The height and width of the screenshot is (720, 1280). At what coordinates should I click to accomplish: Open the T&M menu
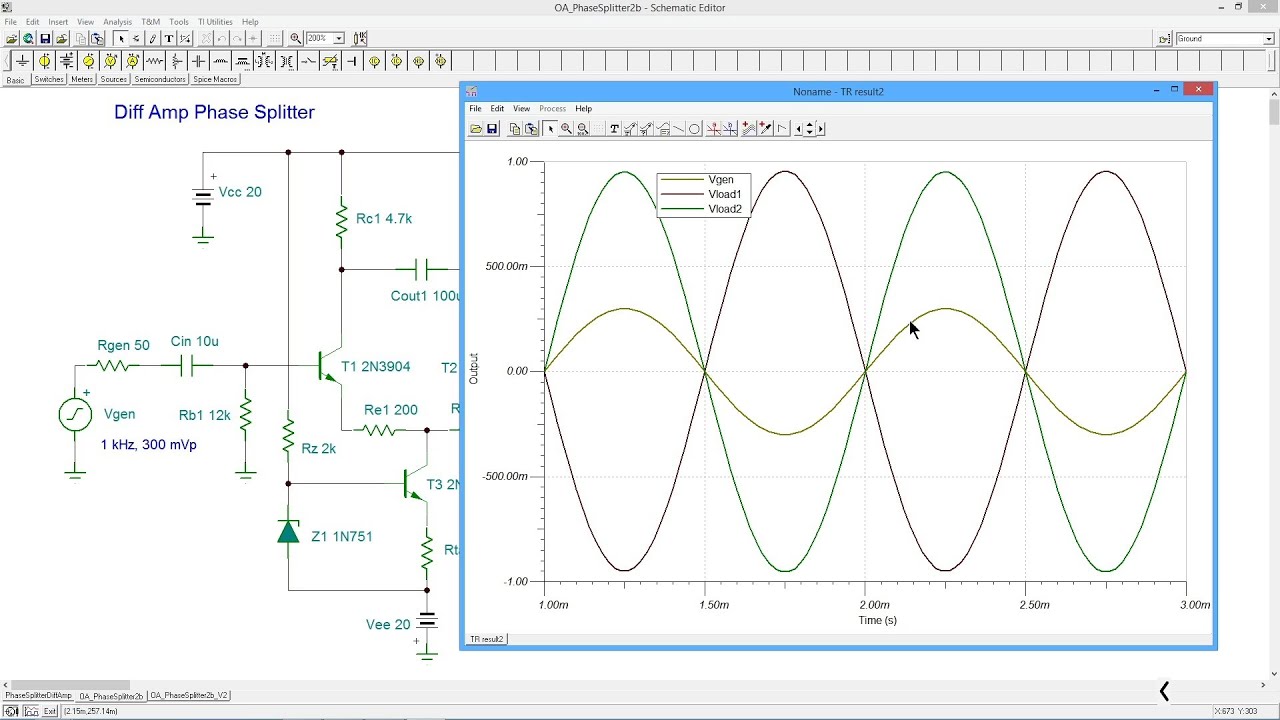pyautogui.click(x=150, y=21)
